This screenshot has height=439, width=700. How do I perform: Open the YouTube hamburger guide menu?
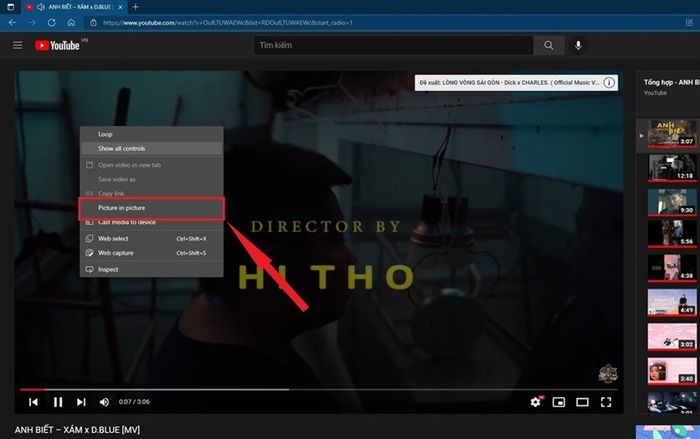pos(17,45)
